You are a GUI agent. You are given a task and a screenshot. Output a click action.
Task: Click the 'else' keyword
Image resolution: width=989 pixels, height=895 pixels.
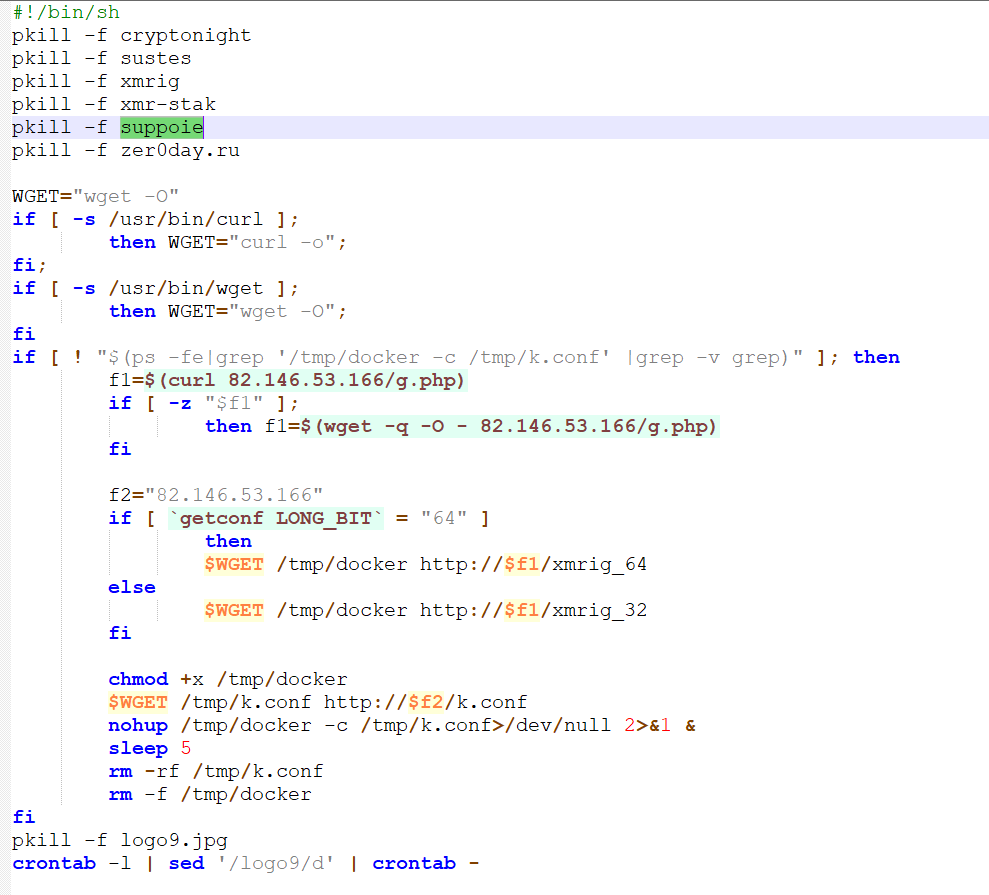[132, 587]
